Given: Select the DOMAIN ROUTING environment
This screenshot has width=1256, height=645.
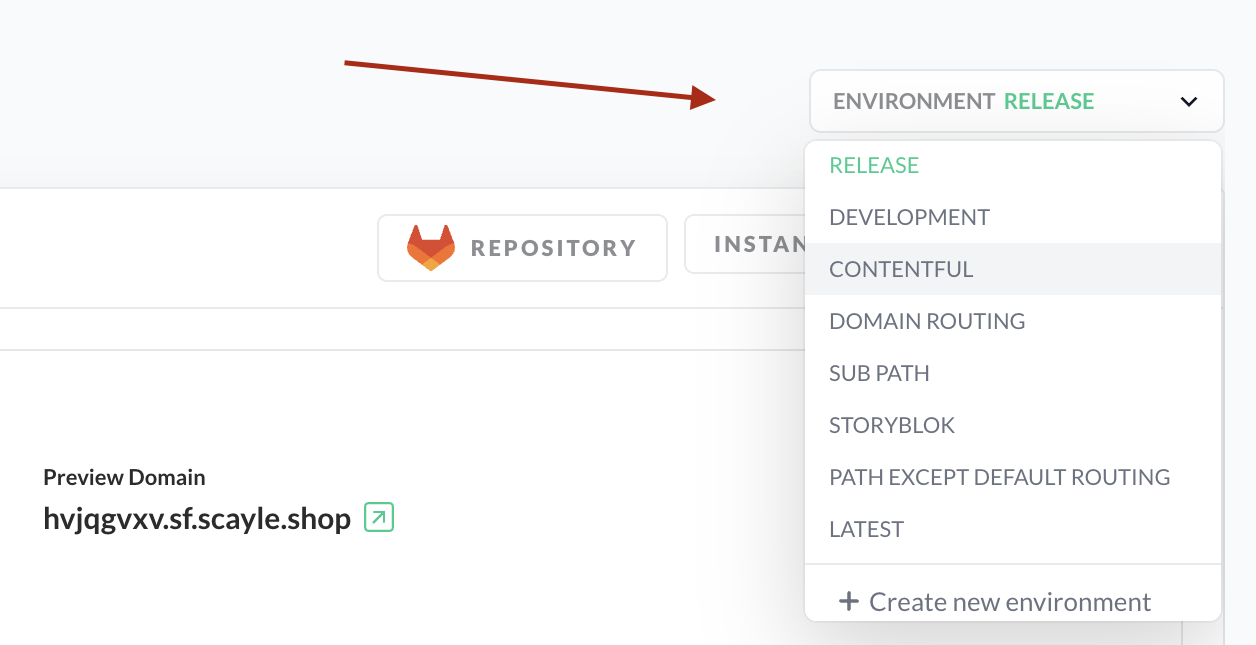Looking at the screenshot, I should [x=927, y=321].
